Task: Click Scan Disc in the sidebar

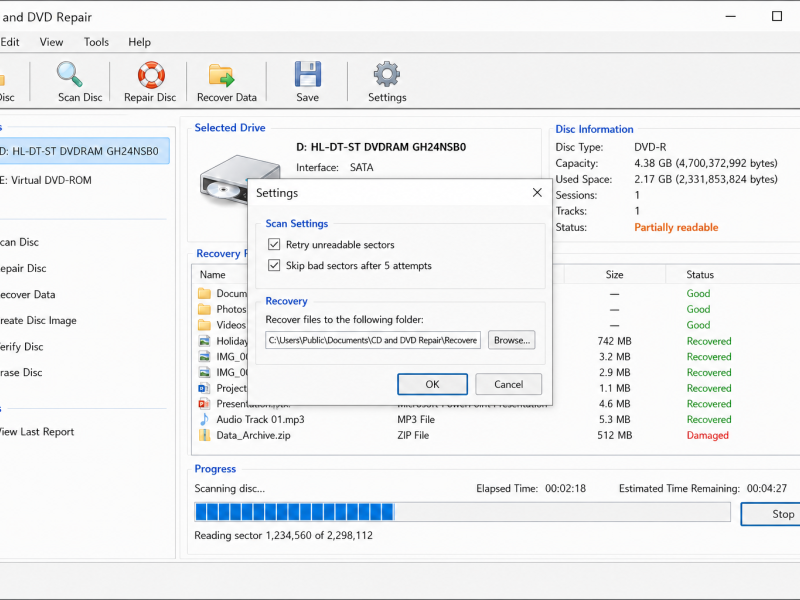Action: pyautogui.click(x=19, y=242)
